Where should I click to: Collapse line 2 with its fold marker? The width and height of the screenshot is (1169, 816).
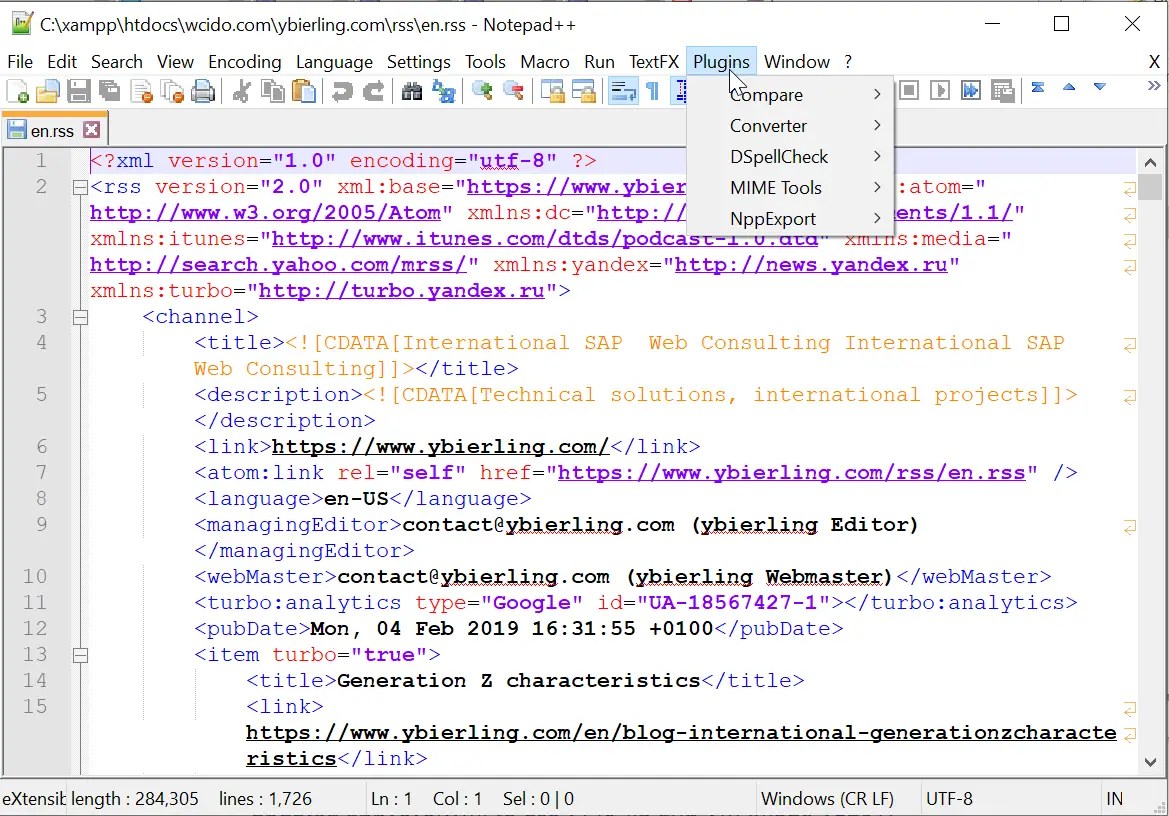81,186
